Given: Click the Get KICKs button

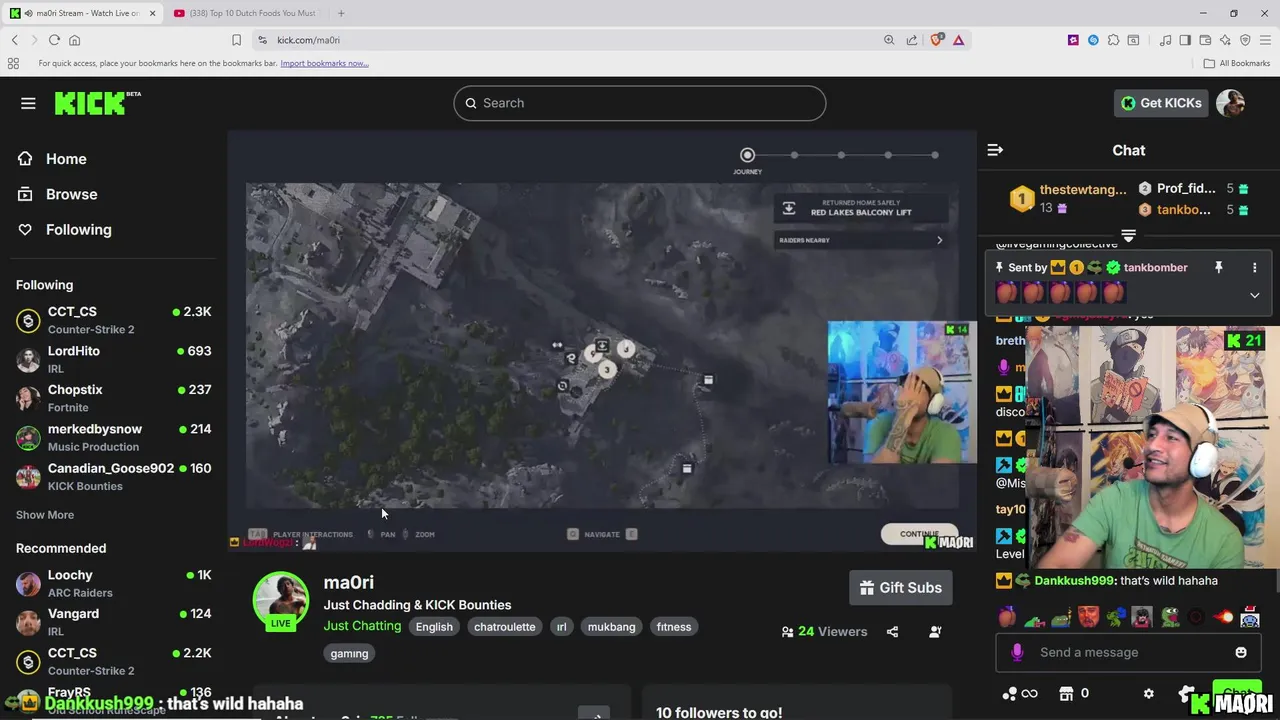Looking at the screenshot, I should tap(1161, 103).
